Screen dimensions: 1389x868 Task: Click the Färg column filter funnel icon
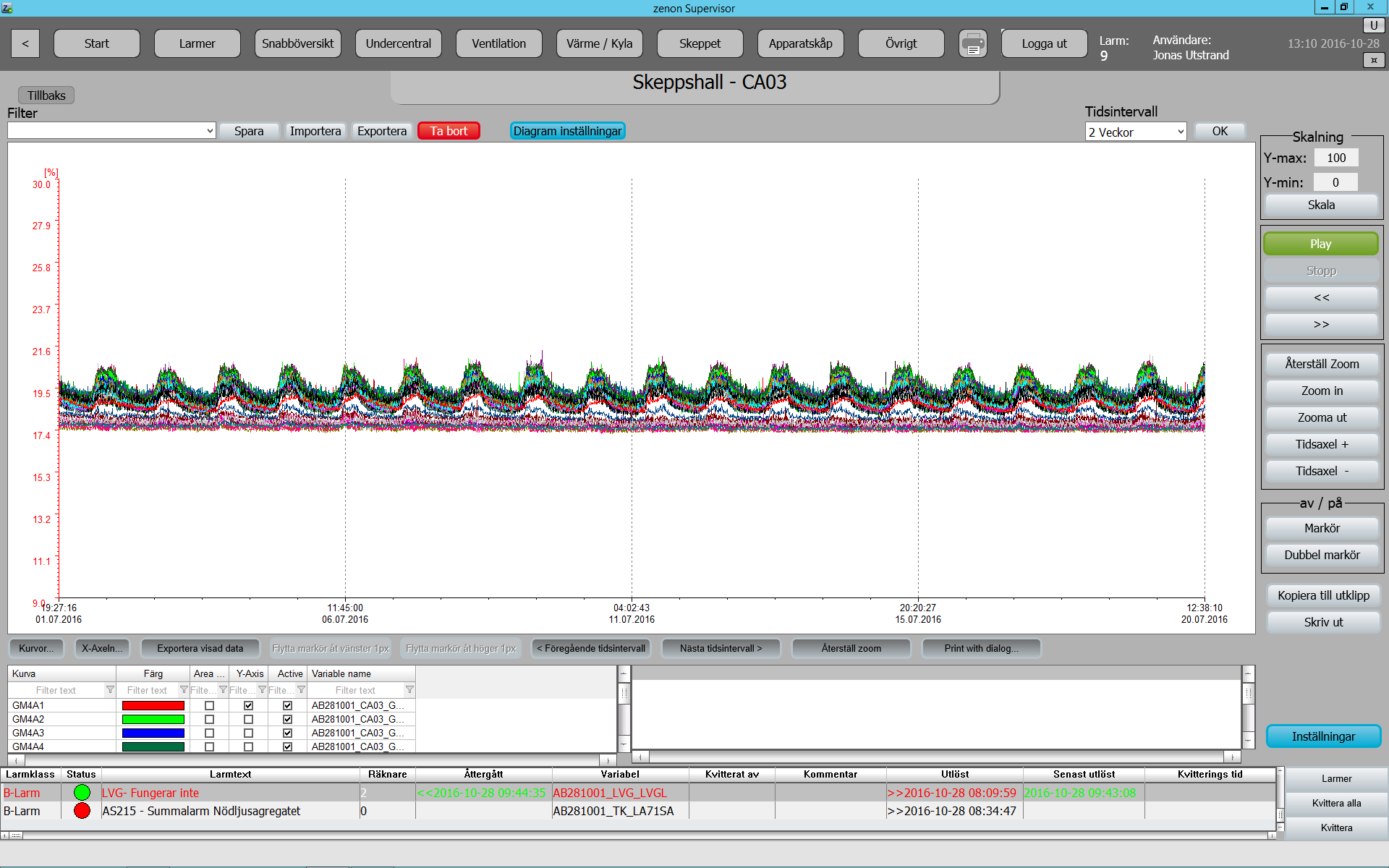[x=184, y=690]
